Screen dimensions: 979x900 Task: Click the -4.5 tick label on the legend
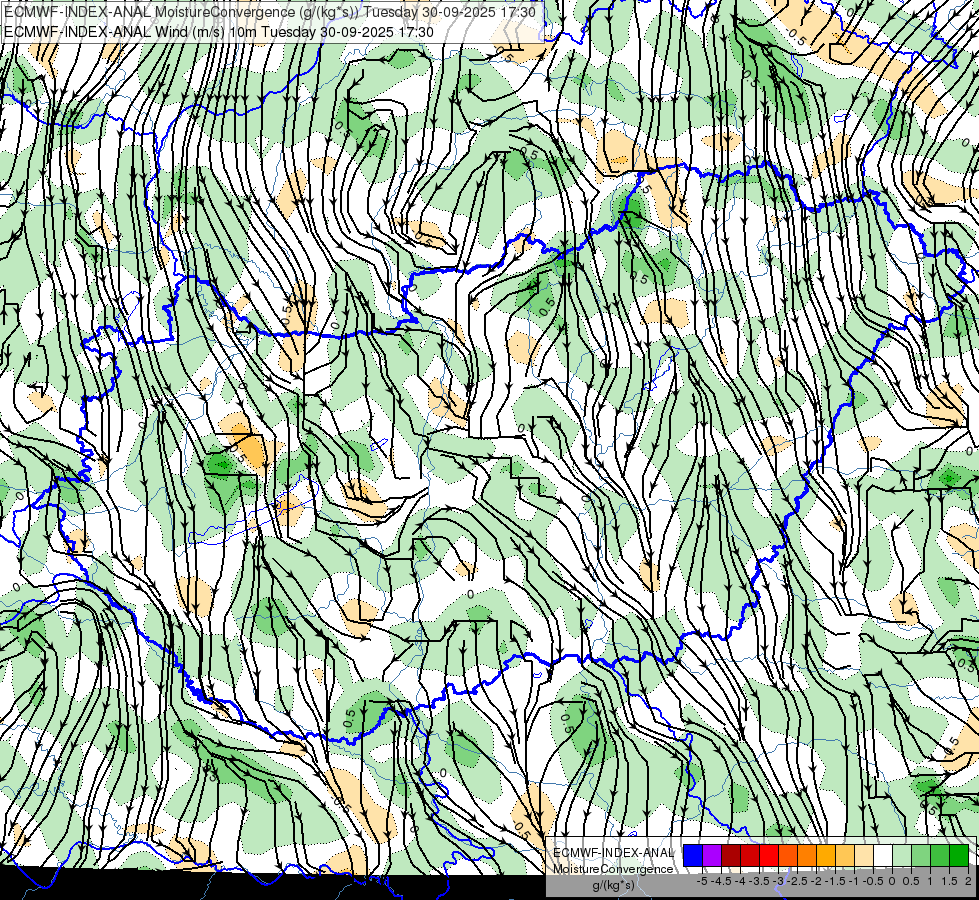[x=721, y=881]
